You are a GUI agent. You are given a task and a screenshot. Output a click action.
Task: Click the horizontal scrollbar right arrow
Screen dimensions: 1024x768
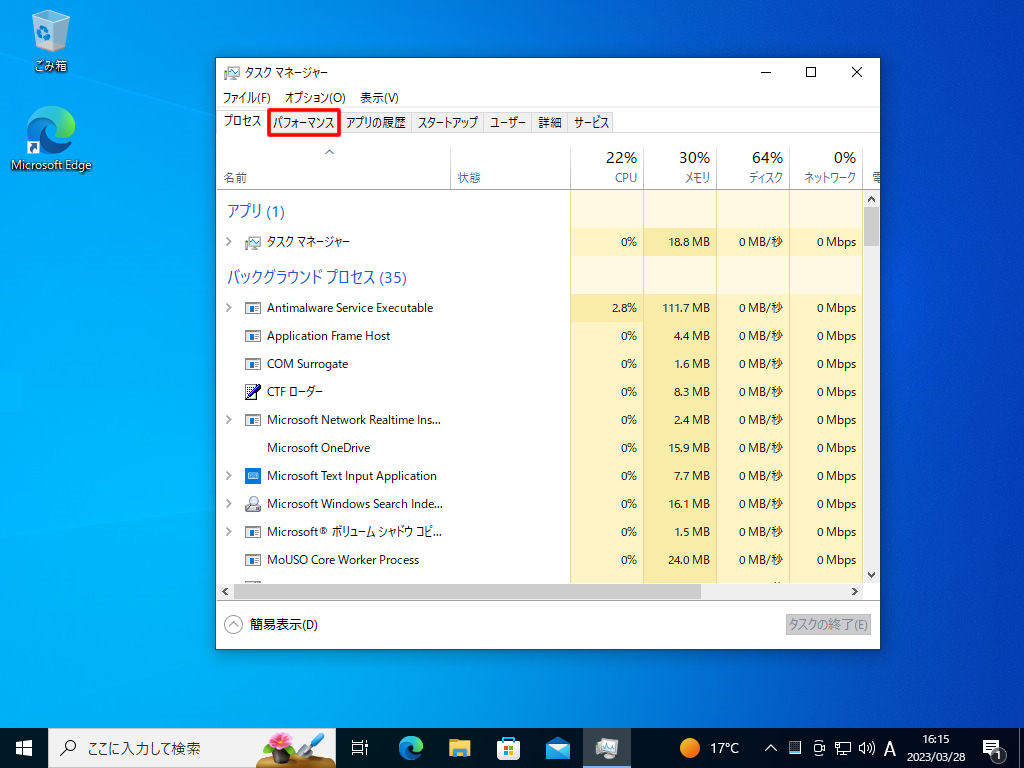click(854, 592)
